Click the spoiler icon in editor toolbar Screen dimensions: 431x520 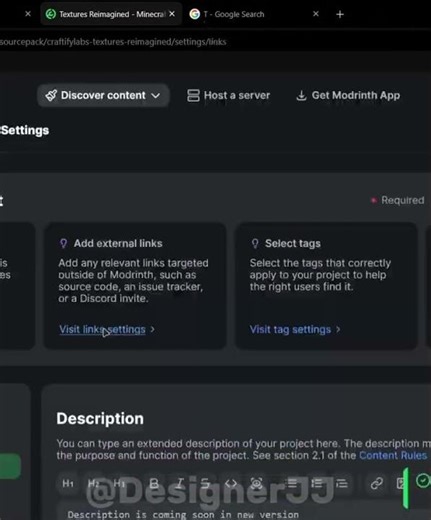[256, 483]
